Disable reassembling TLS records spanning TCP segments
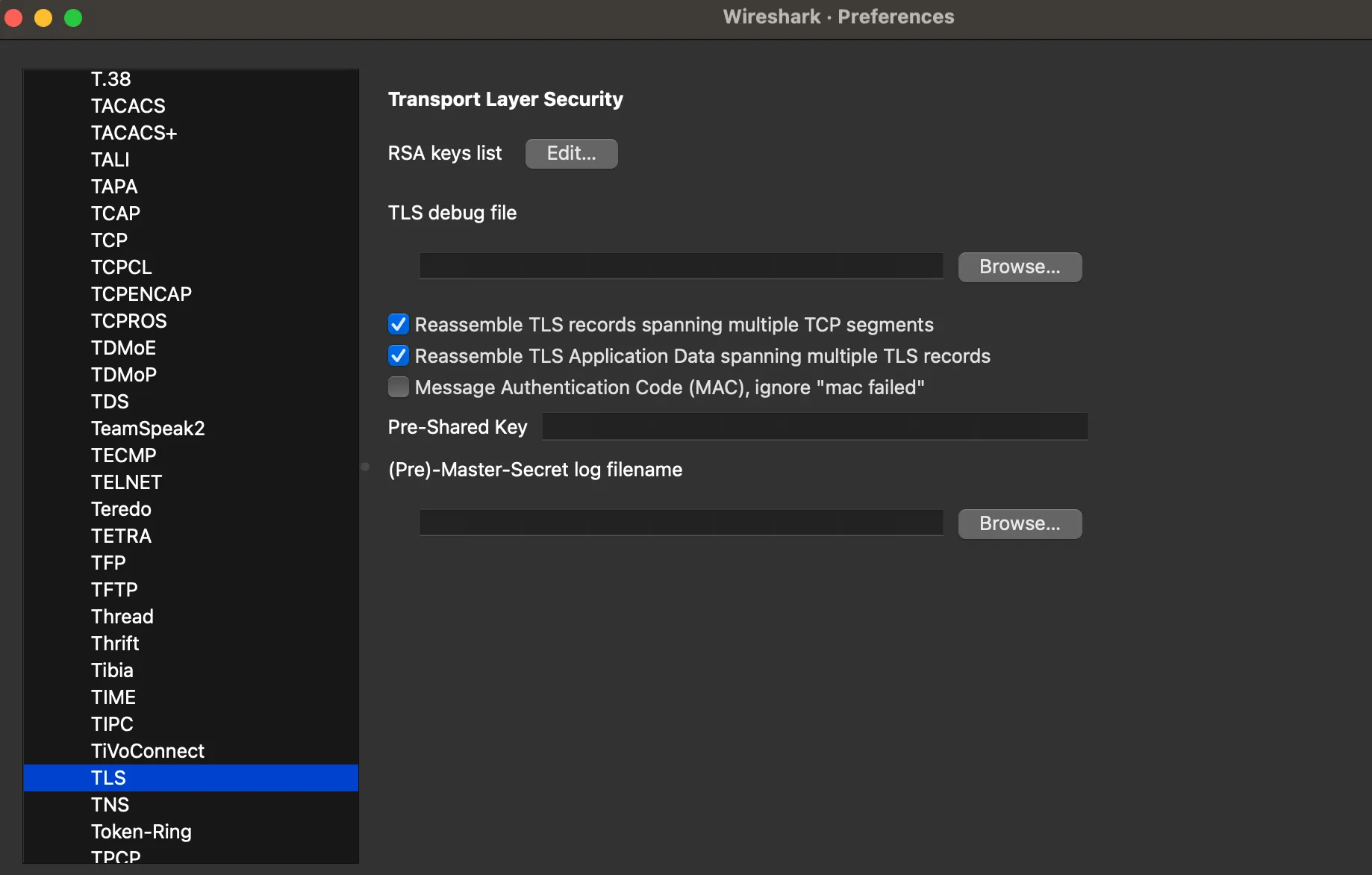The width and height of the screenshot is (1372, 875). coord(399,325)
